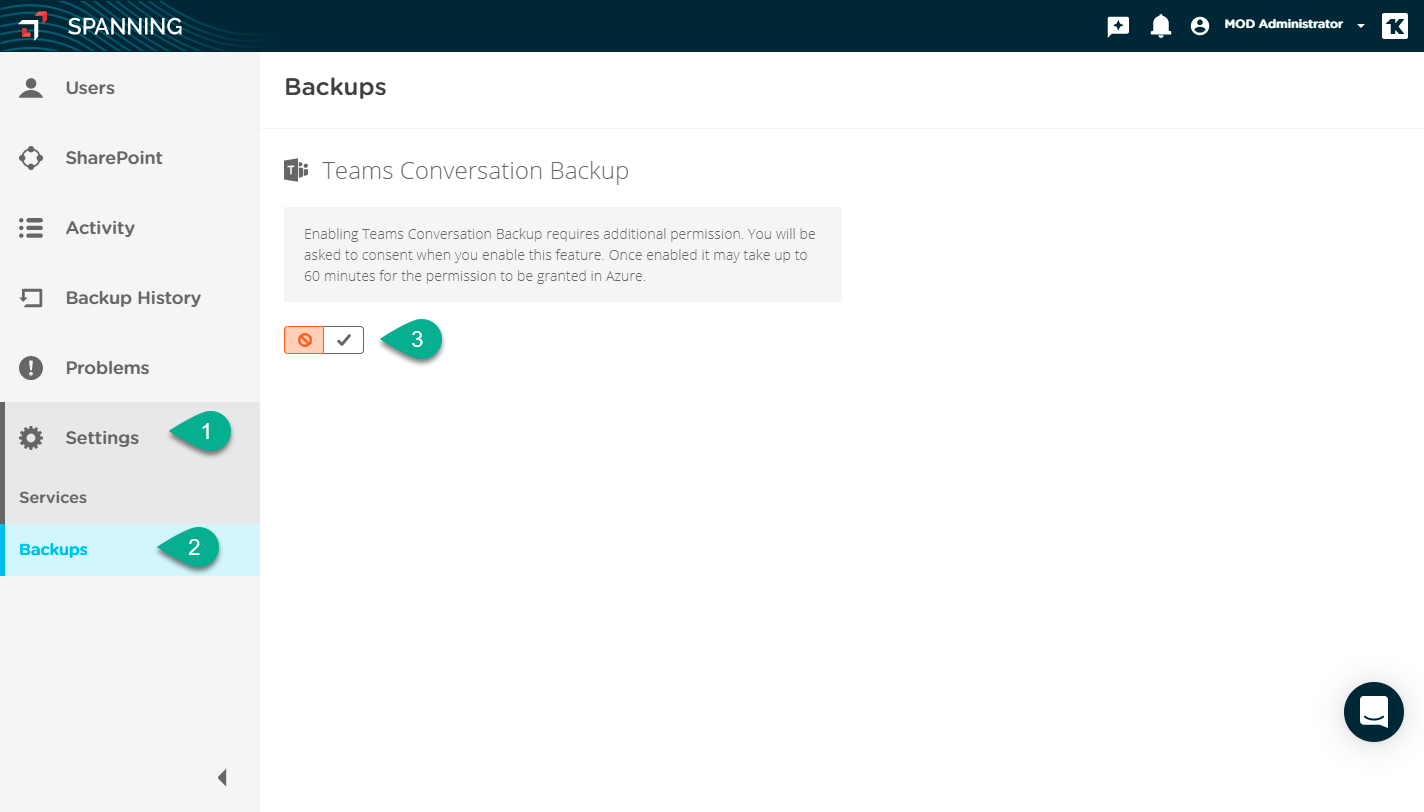Click the Spanning logo icon
This screenshot has width=1424, height=812.
(x=32, y=26)
